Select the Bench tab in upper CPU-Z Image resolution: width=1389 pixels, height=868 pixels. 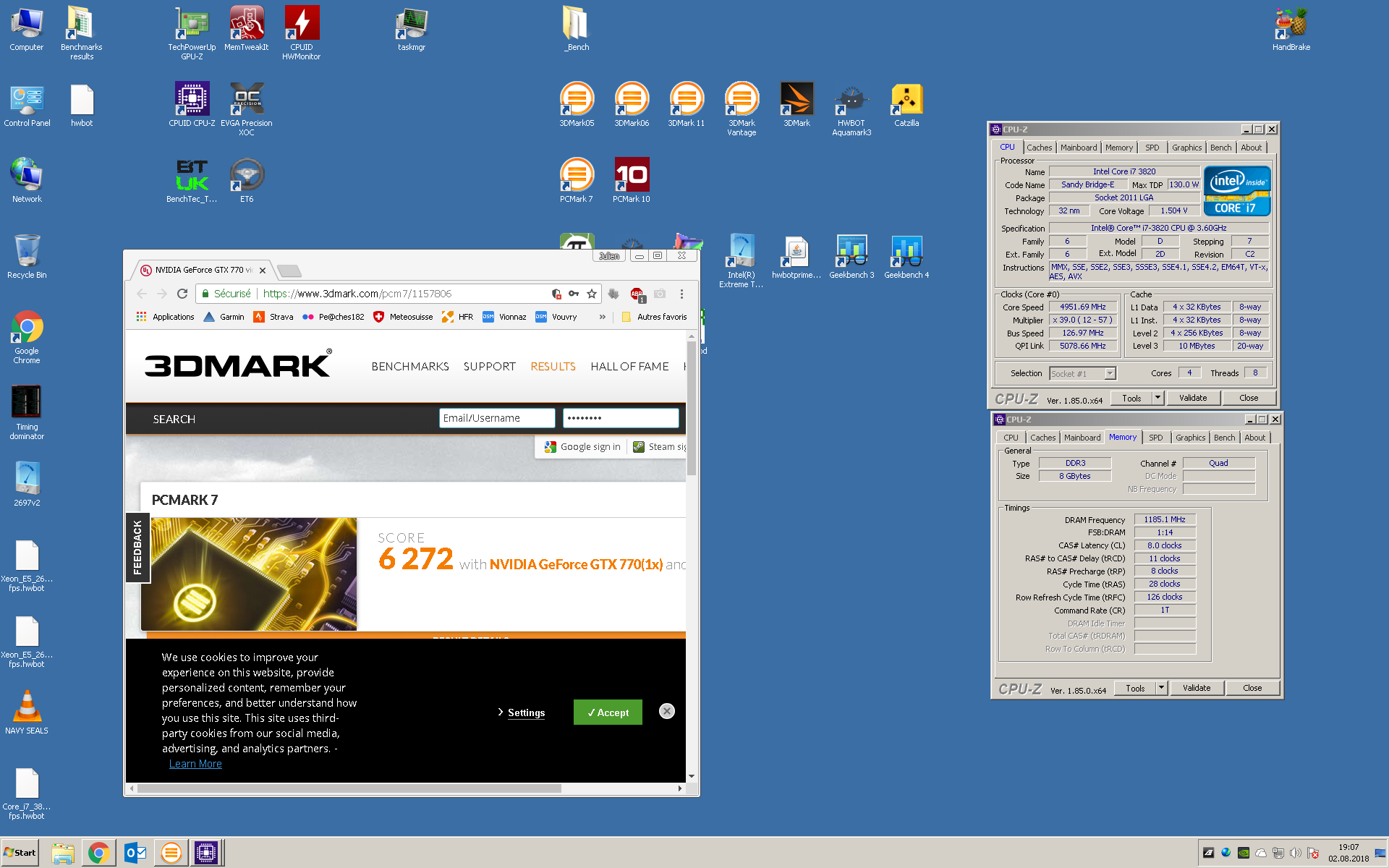[x=1221, y=148]
